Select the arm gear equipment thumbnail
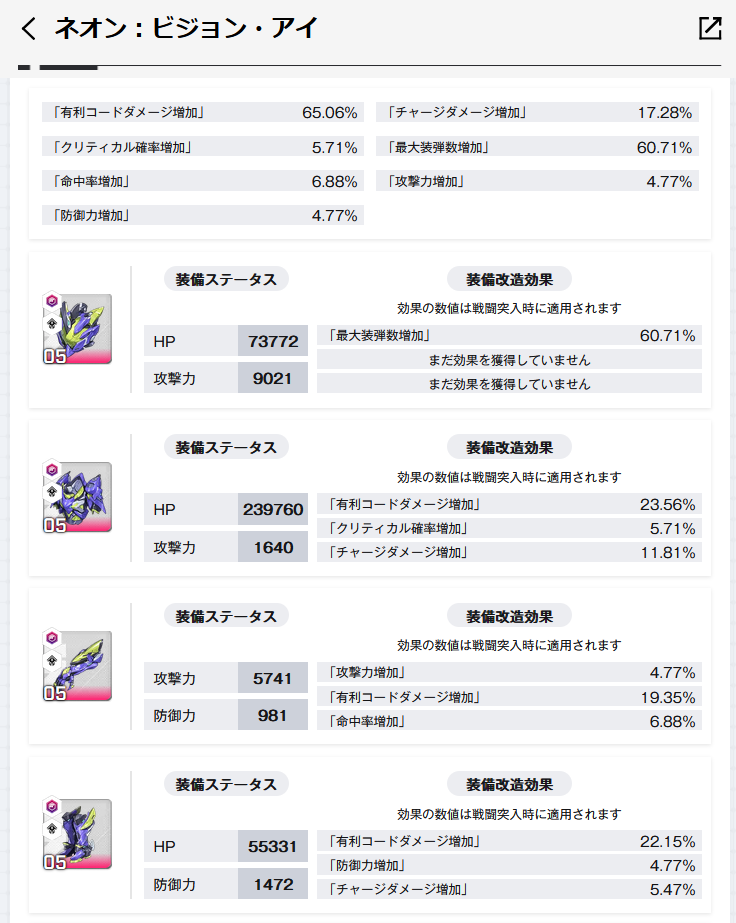The height and width of the screenshot is (923, 736). point(77,666)
